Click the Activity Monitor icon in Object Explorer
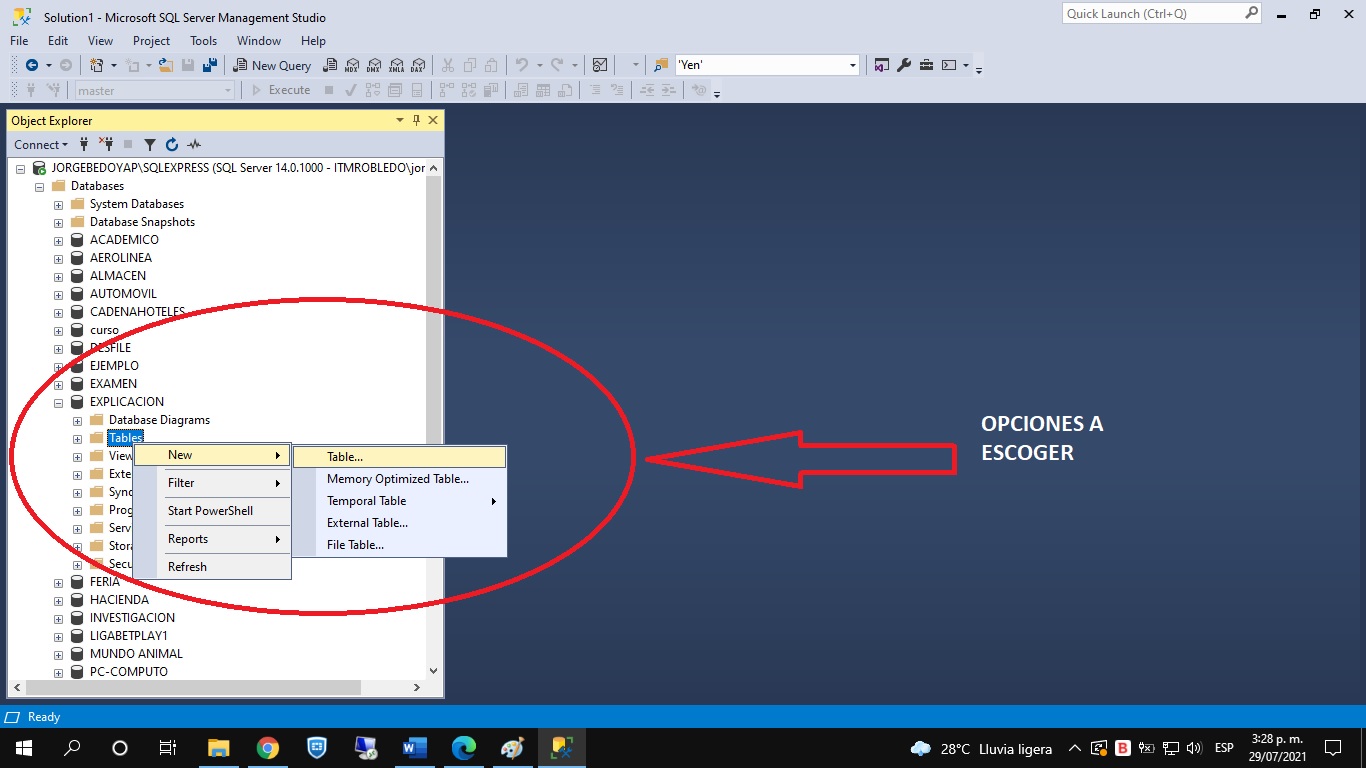Viewport: 1366px width, 768px height. point(194,144)
